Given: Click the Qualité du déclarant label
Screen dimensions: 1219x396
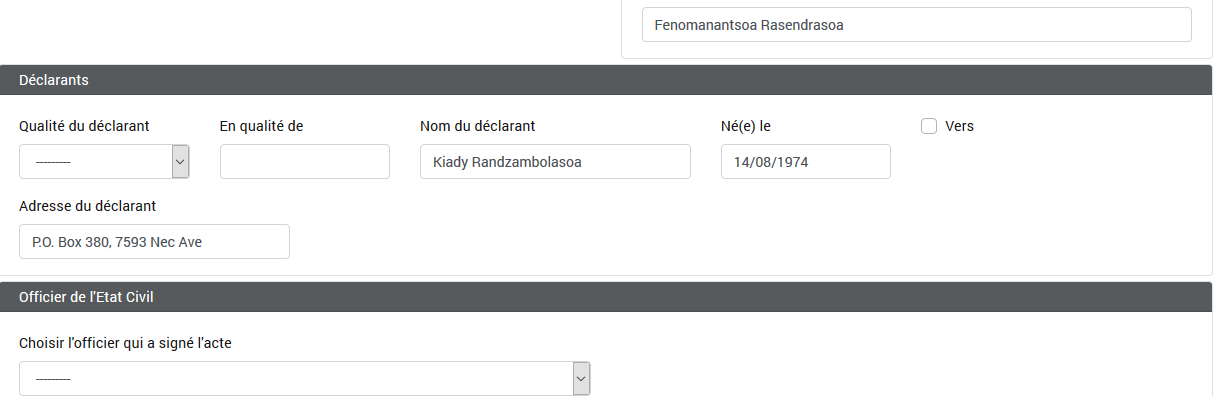Looking at the screenshot, I should click(x=84, y=126).
